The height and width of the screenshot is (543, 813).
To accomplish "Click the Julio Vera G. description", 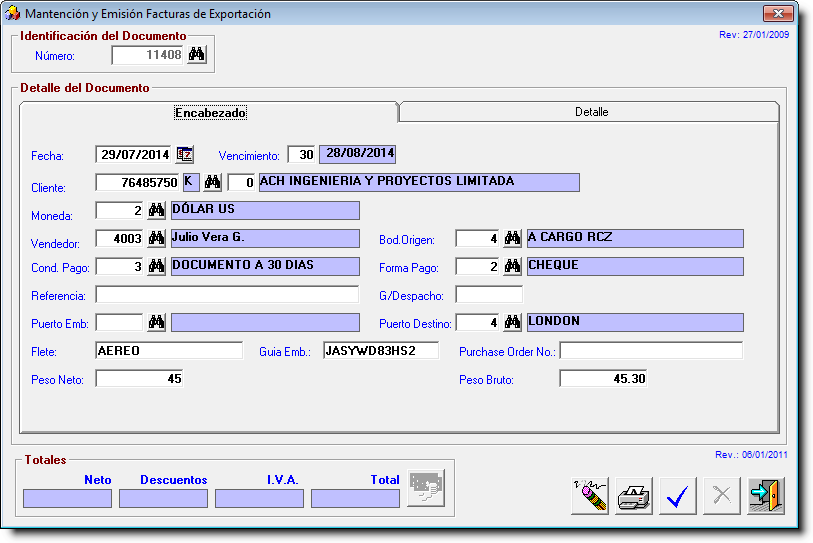I will (x=265, y=238).
